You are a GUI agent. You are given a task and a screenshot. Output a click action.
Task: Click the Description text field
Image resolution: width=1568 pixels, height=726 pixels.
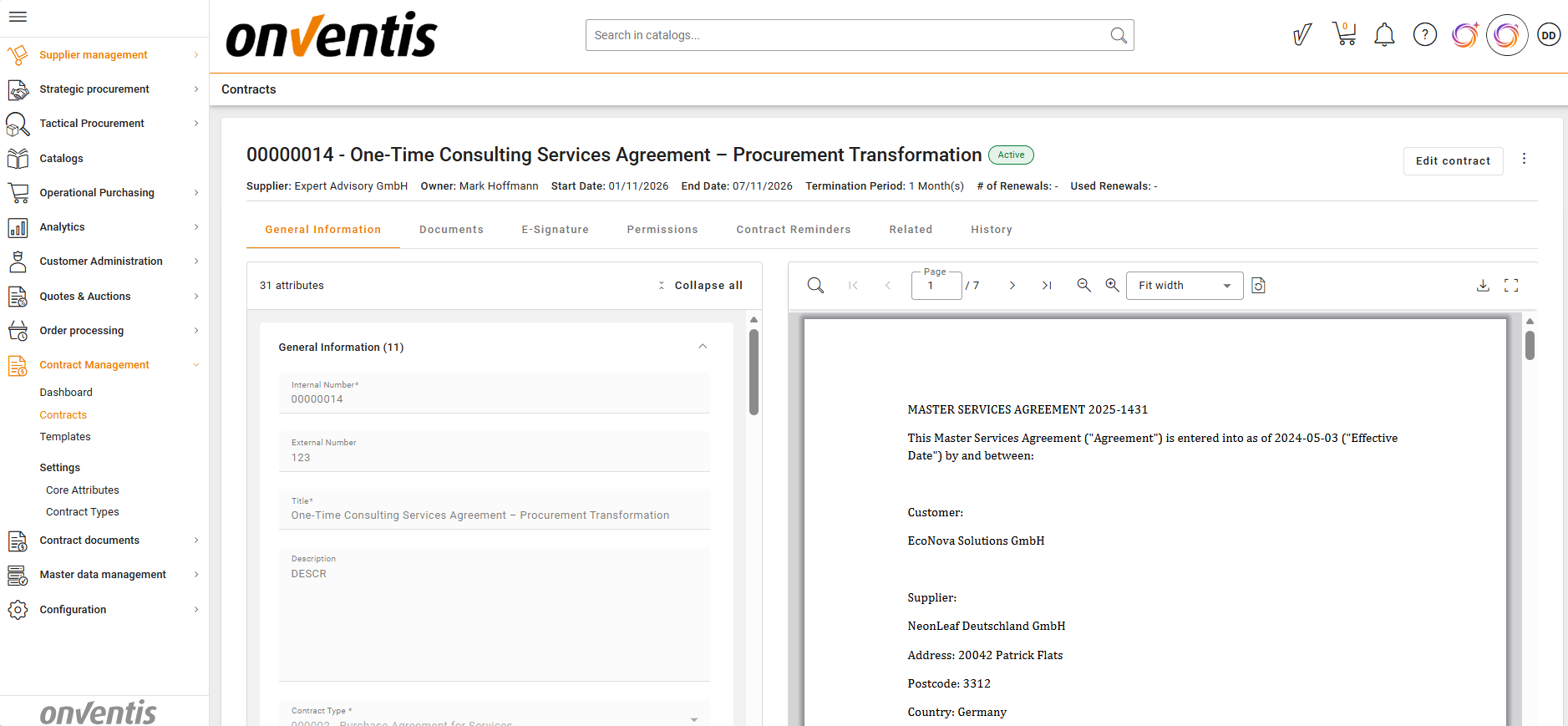point(495,614)
